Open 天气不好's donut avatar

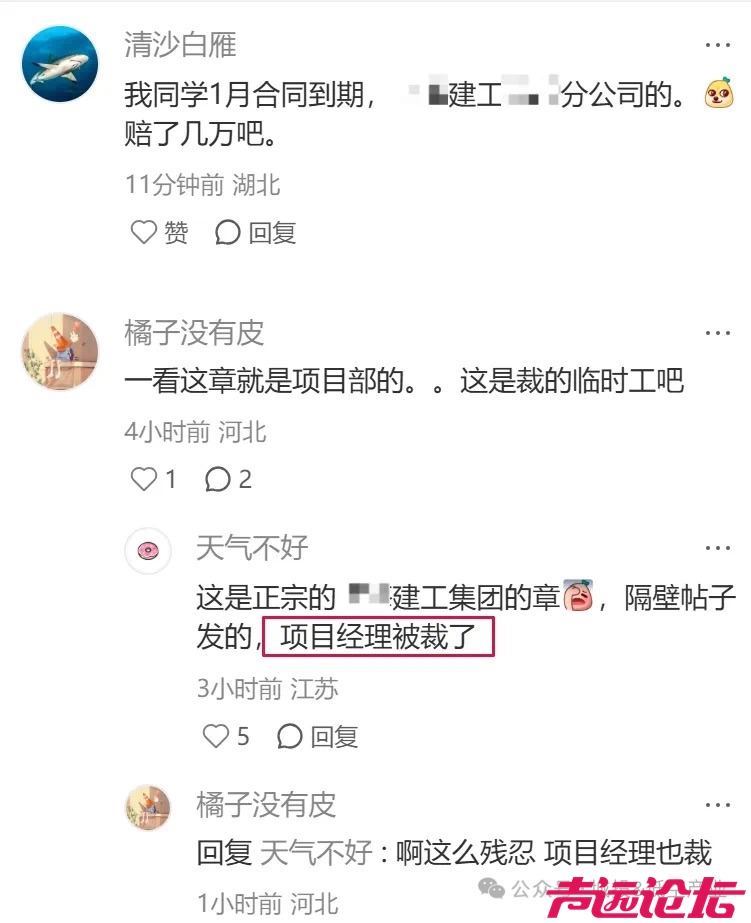click(x=148, y=551)
